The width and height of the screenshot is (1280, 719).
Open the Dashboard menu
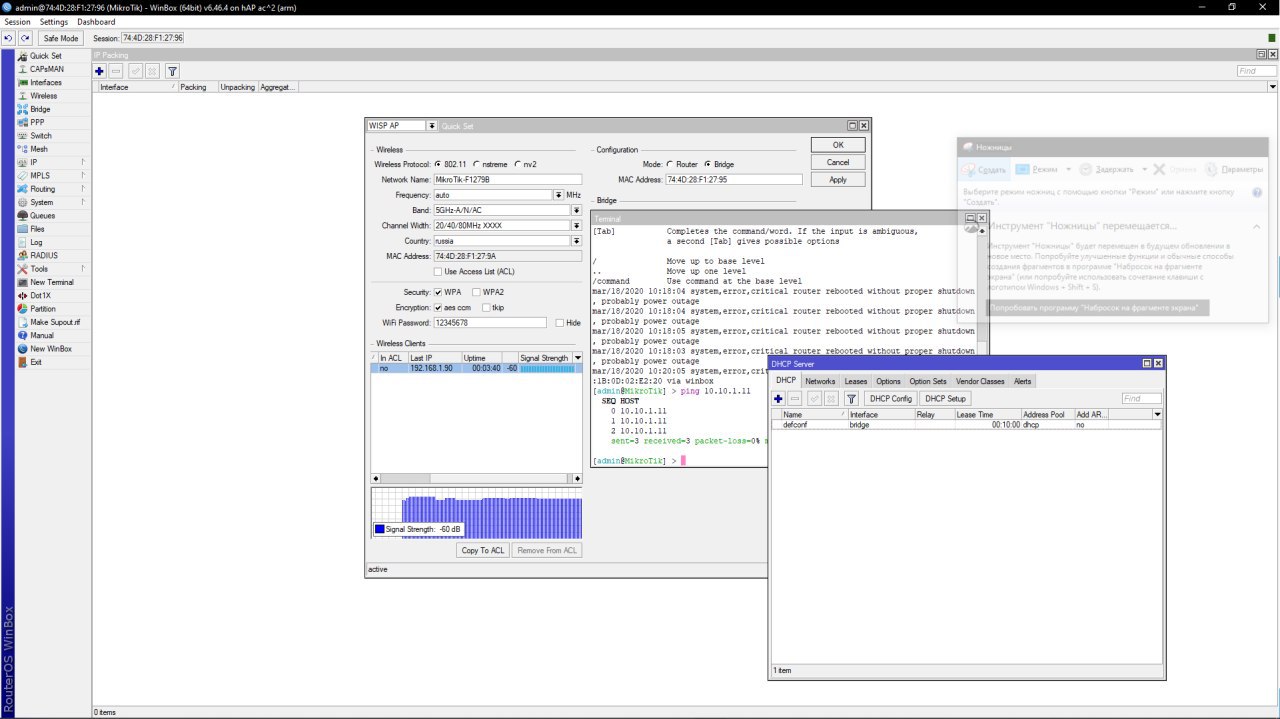point(96,22)
